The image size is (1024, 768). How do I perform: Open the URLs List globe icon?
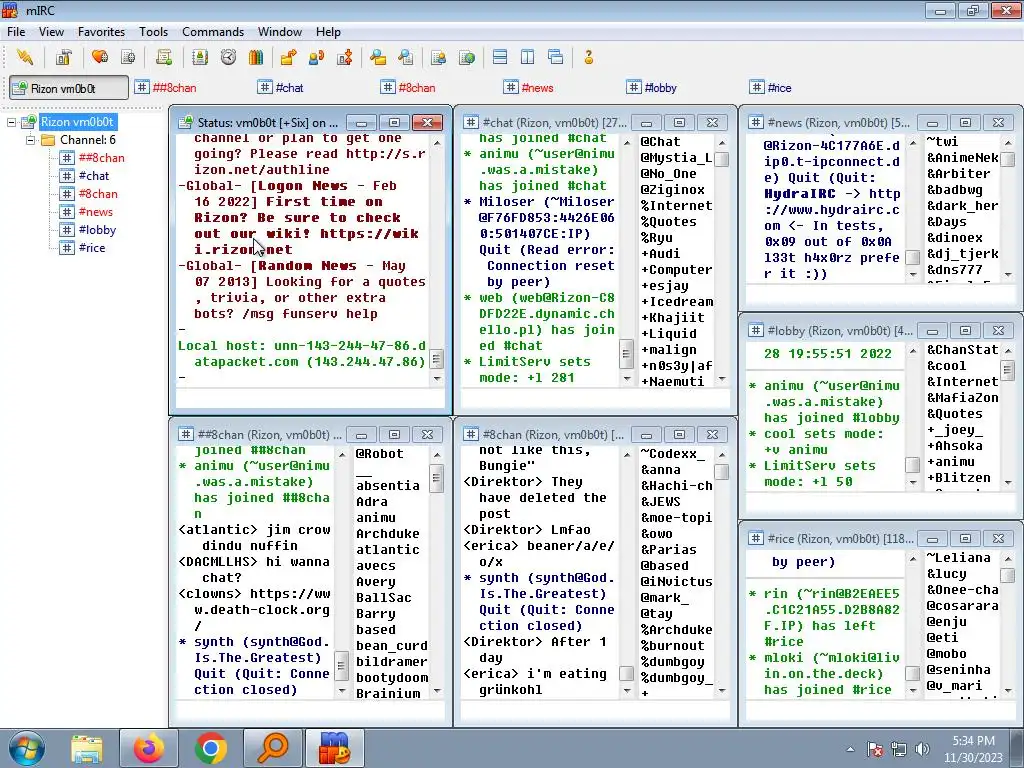(x=467, y=57)
